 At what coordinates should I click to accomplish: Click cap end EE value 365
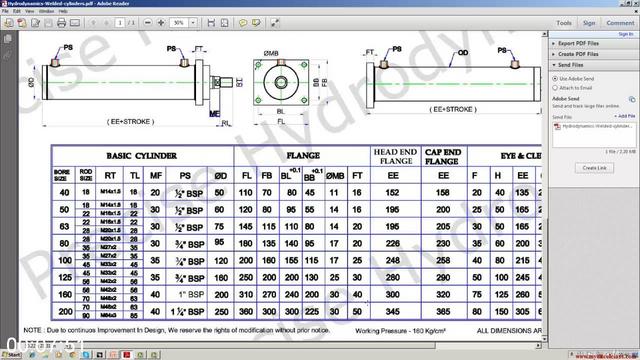pos(443,311)
